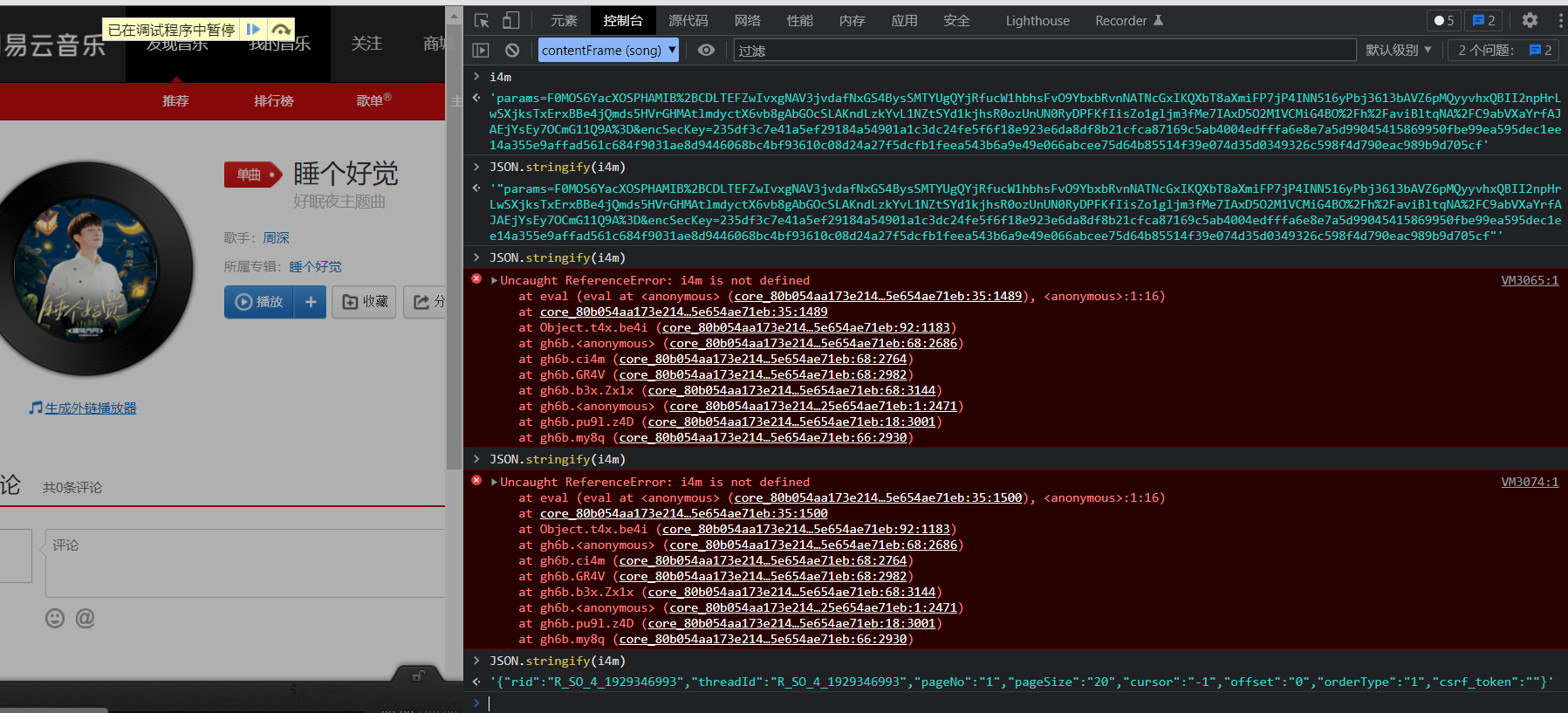Open the 排行榜 sub-navigation item
The width and height of the screenshot is (1568, 713).
(x=273, y=101)
